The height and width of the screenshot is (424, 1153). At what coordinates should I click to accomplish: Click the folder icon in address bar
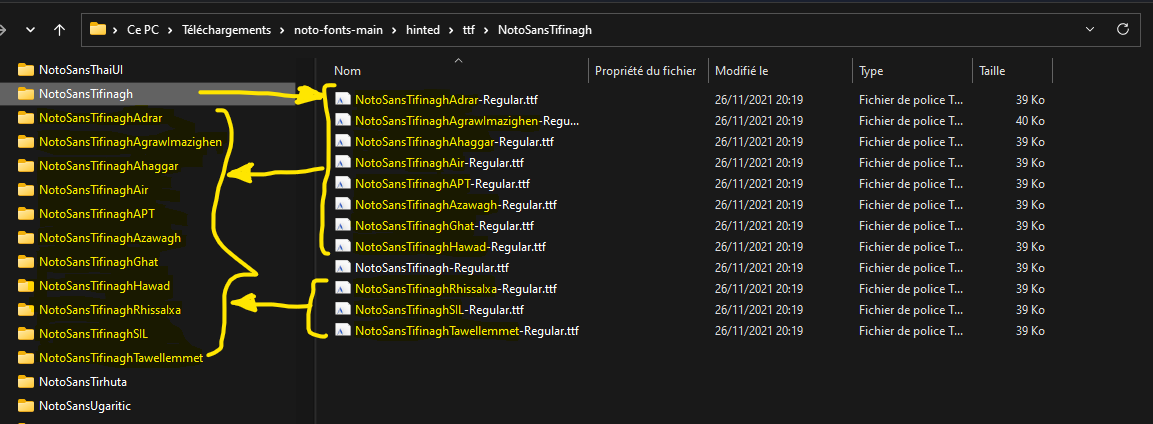(98, 29)
